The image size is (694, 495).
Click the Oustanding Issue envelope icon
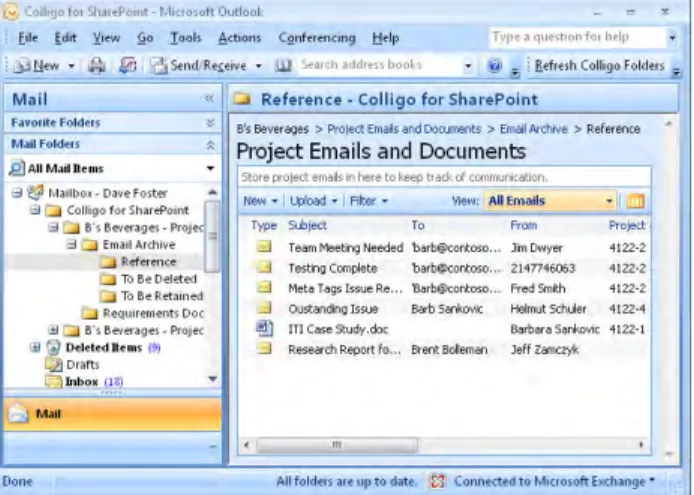point(264,307)
